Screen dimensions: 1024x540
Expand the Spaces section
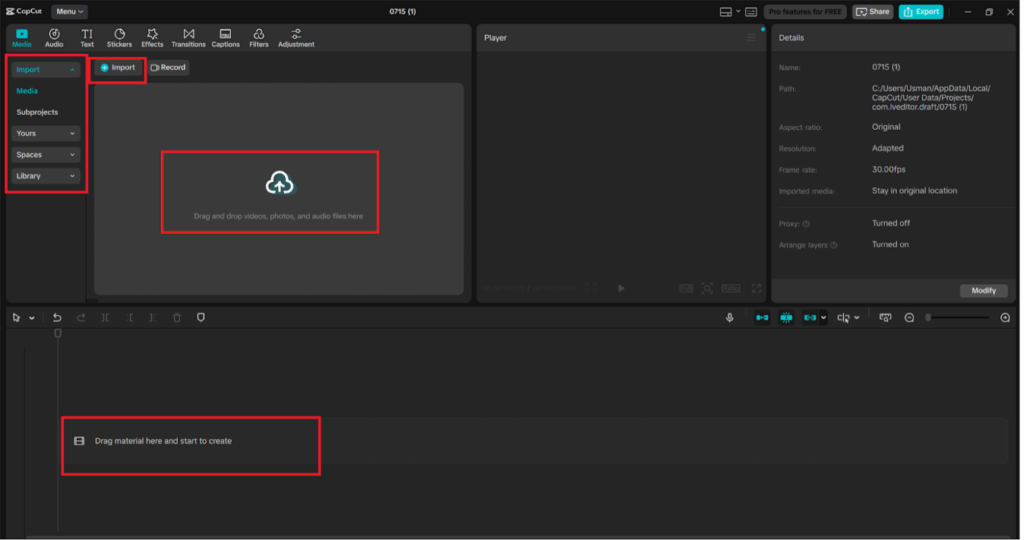[45, 155]
